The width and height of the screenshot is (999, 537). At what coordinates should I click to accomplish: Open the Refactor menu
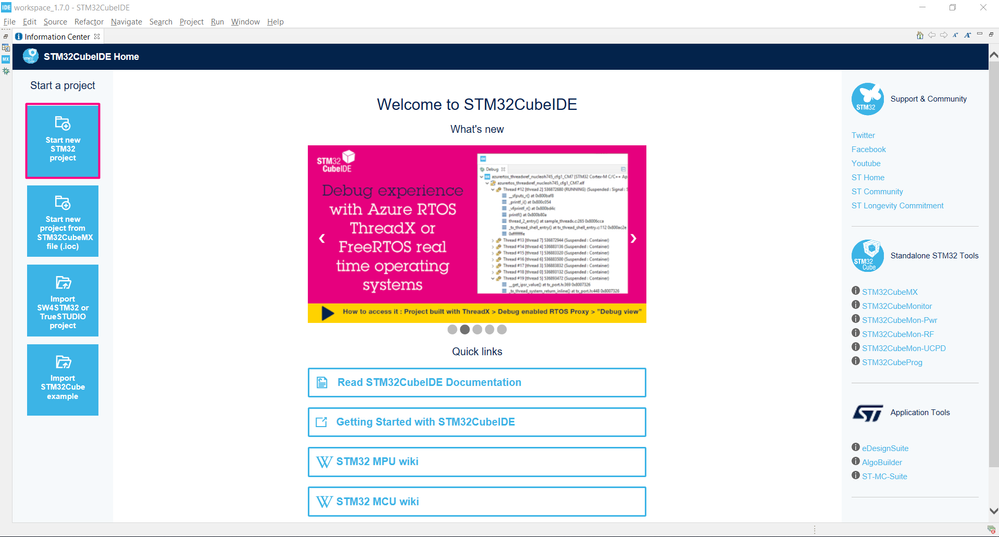click(89, 22)
